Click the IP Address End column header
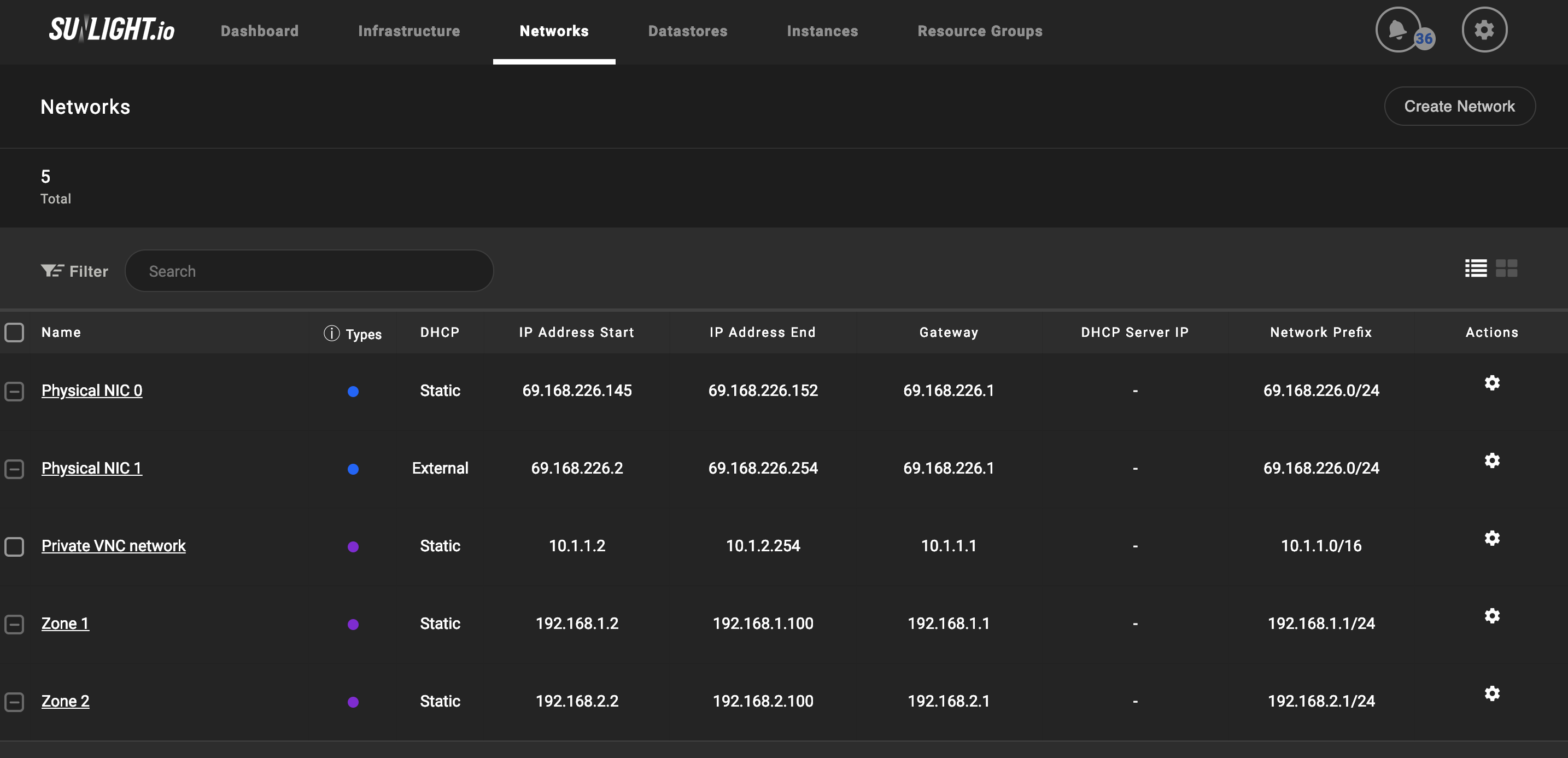Viewport: 1568px width, 758px height. pyautogui.click(x=763, y=333)
